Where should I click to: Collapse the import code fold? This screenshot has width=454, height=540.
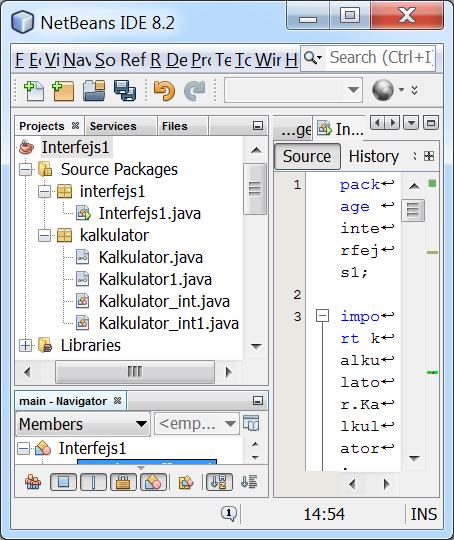pos(322,316)
